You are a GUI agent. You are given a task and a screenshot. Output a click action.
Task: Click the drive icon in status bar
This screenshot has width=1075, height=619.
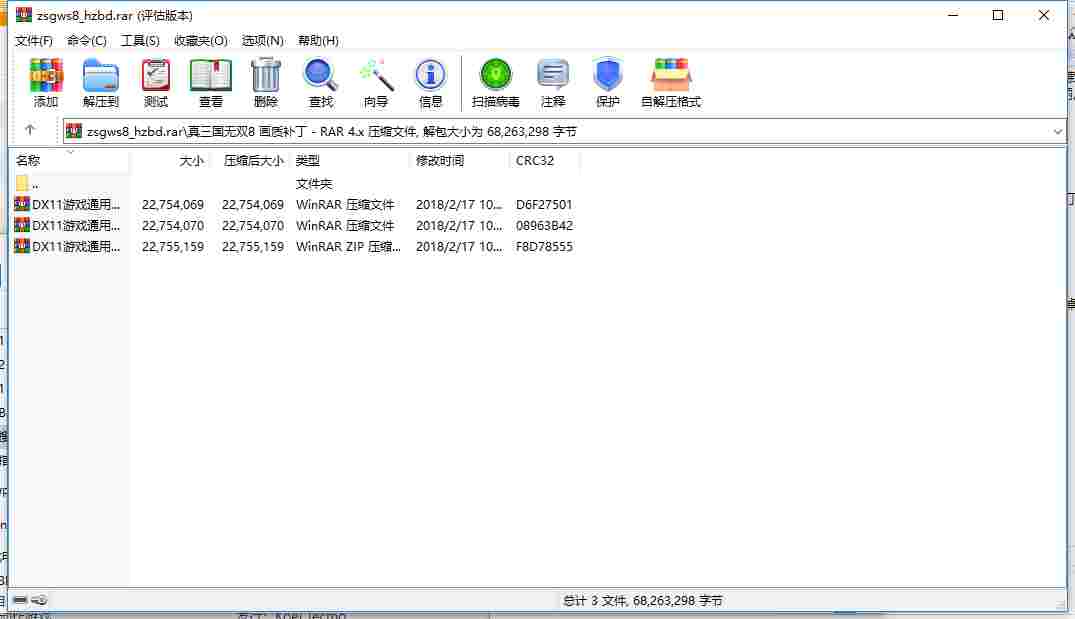coord(20,600)
